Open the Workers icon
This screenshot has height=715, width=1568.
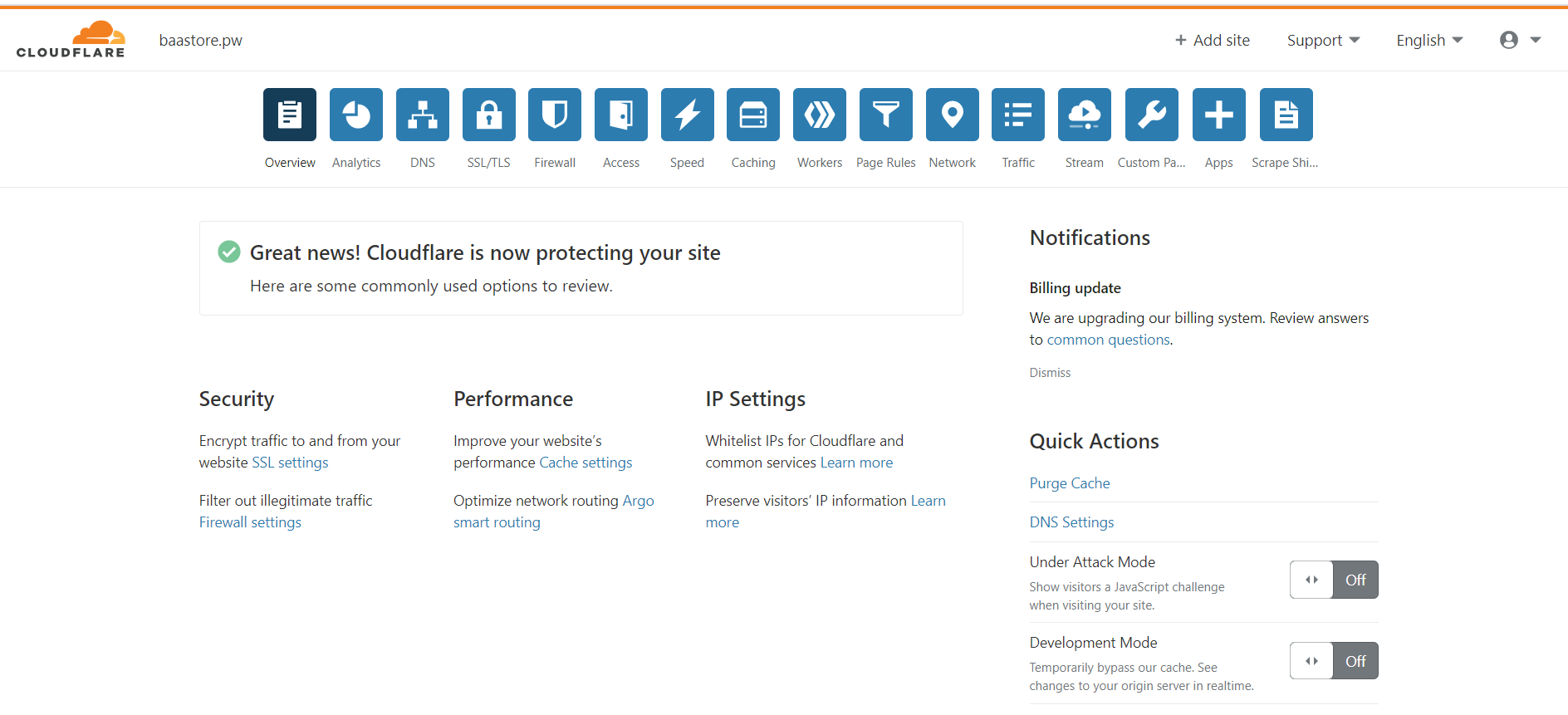[x=820, y=115]
